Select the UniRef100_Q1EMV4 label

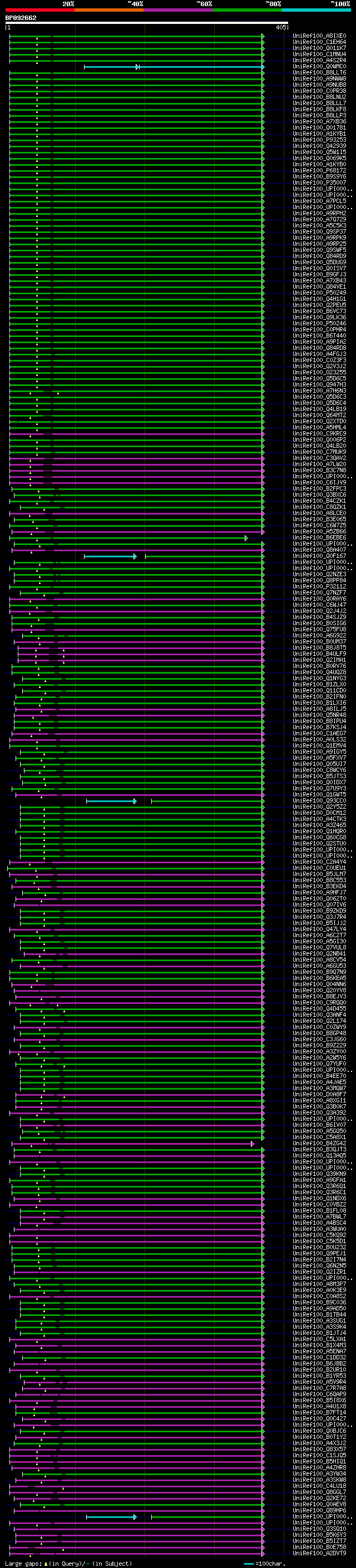point(319,746)
